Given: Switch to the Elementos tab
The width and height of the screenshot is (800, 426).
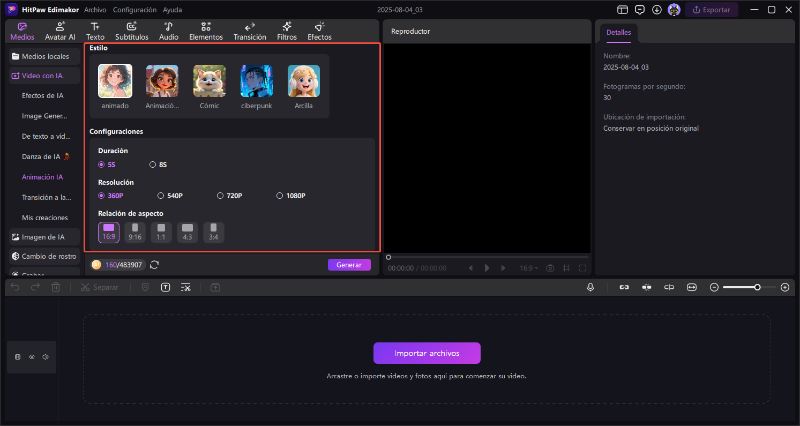Looking at the screenshot, I should click(206, 31).
